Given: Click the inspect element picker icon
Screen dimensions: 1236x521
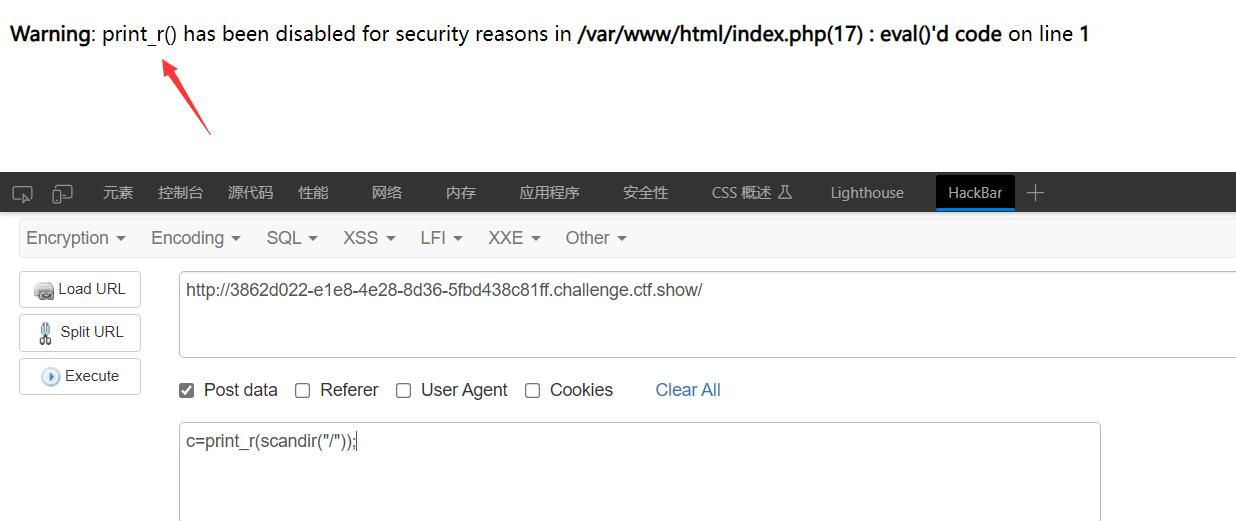Looking at the screenshot, I should pos(23,193).
